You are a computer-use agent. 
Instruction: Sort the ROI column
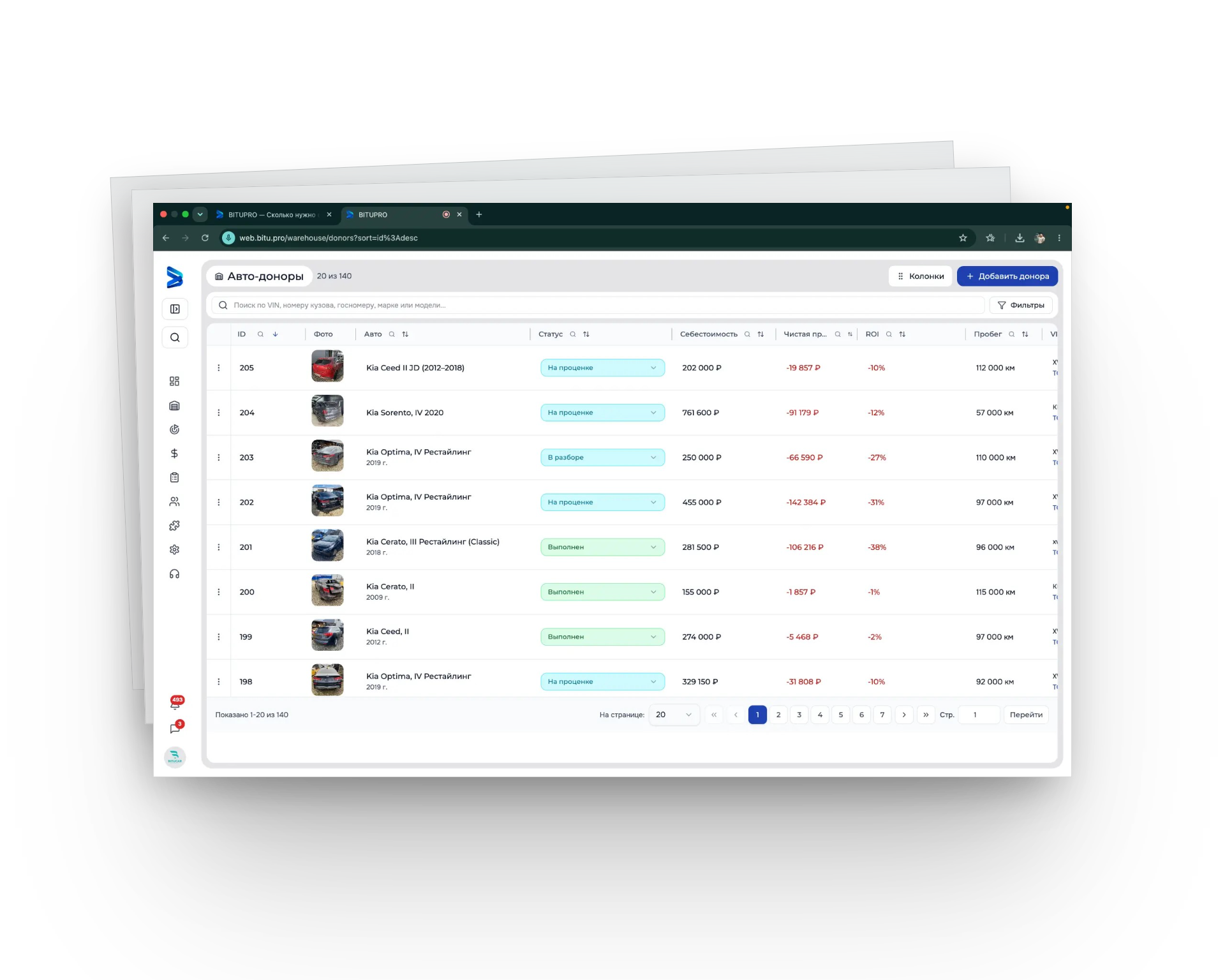tap(902, 334)
